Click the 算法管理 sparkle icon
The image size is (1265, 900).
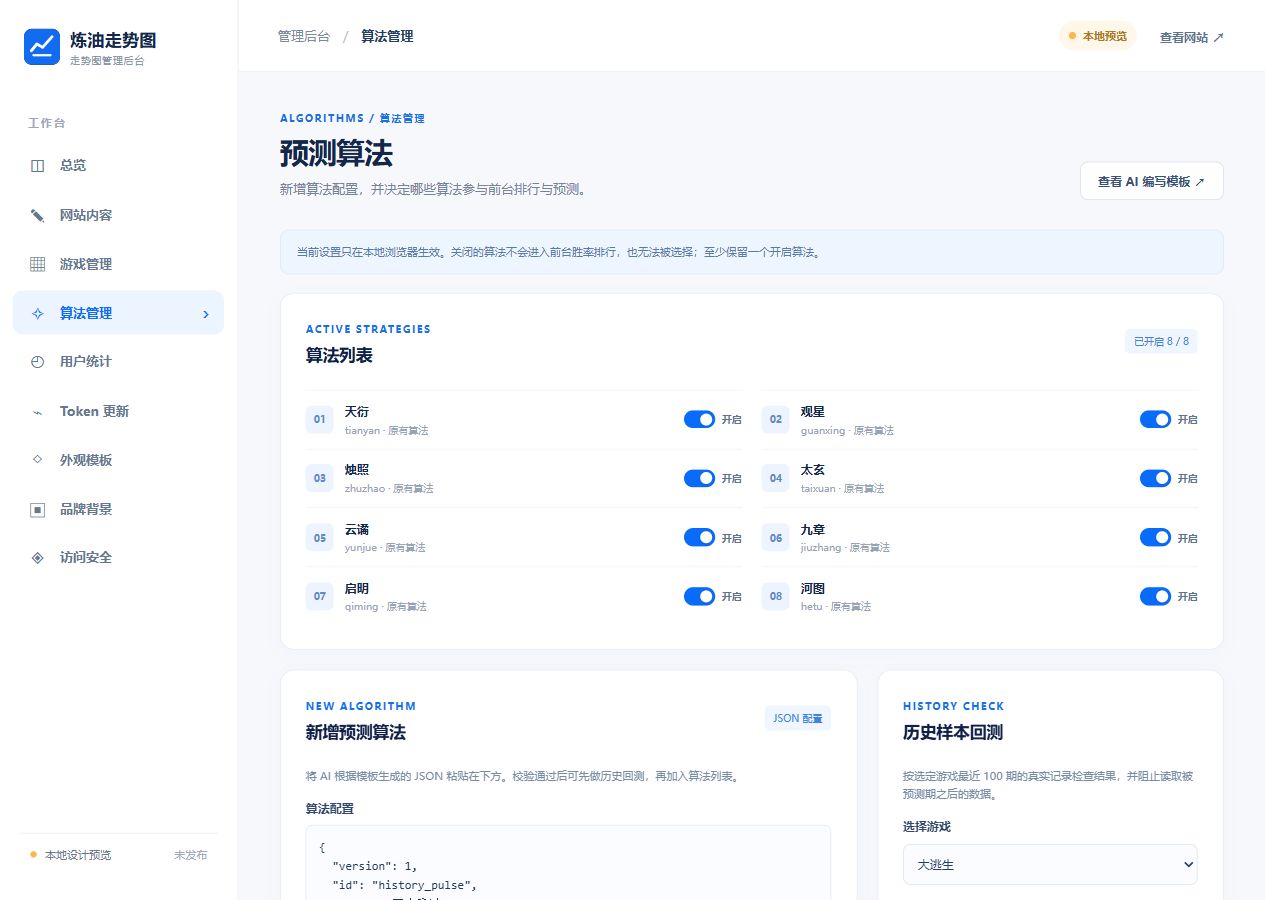pos(38,313)
